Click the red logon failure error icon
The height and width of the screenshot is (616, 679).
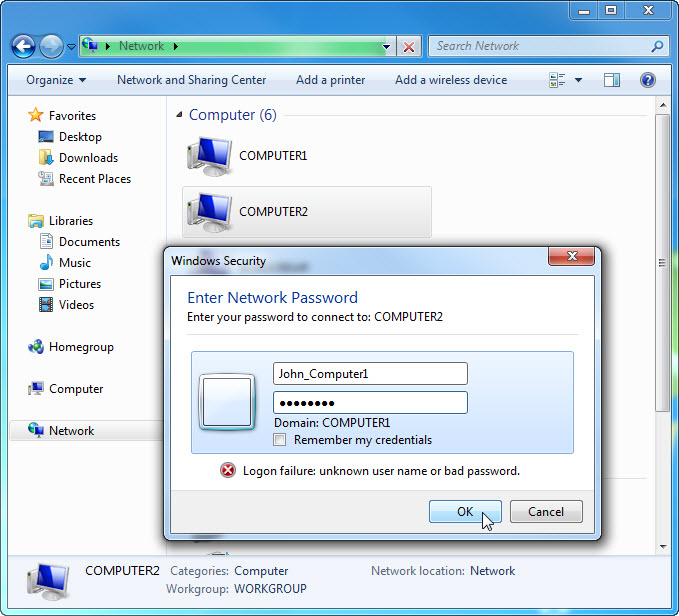point(228,470)
